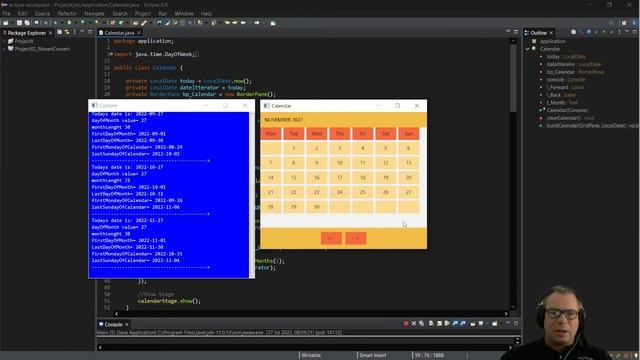The image size is (640, 360).
Task: Toggle Hide Static Members in Outline toolbar
Action: (x=596, y=32)
